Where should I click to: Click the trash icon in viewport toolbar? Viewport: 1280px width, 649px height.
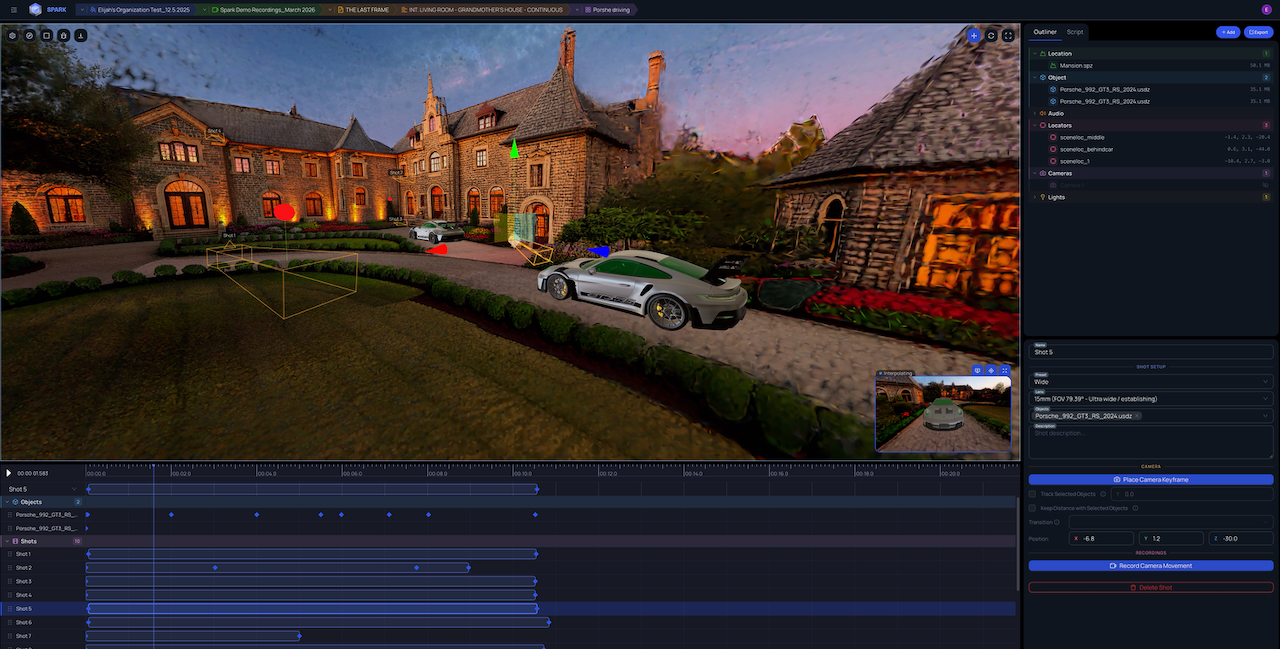tap(63, 35)
